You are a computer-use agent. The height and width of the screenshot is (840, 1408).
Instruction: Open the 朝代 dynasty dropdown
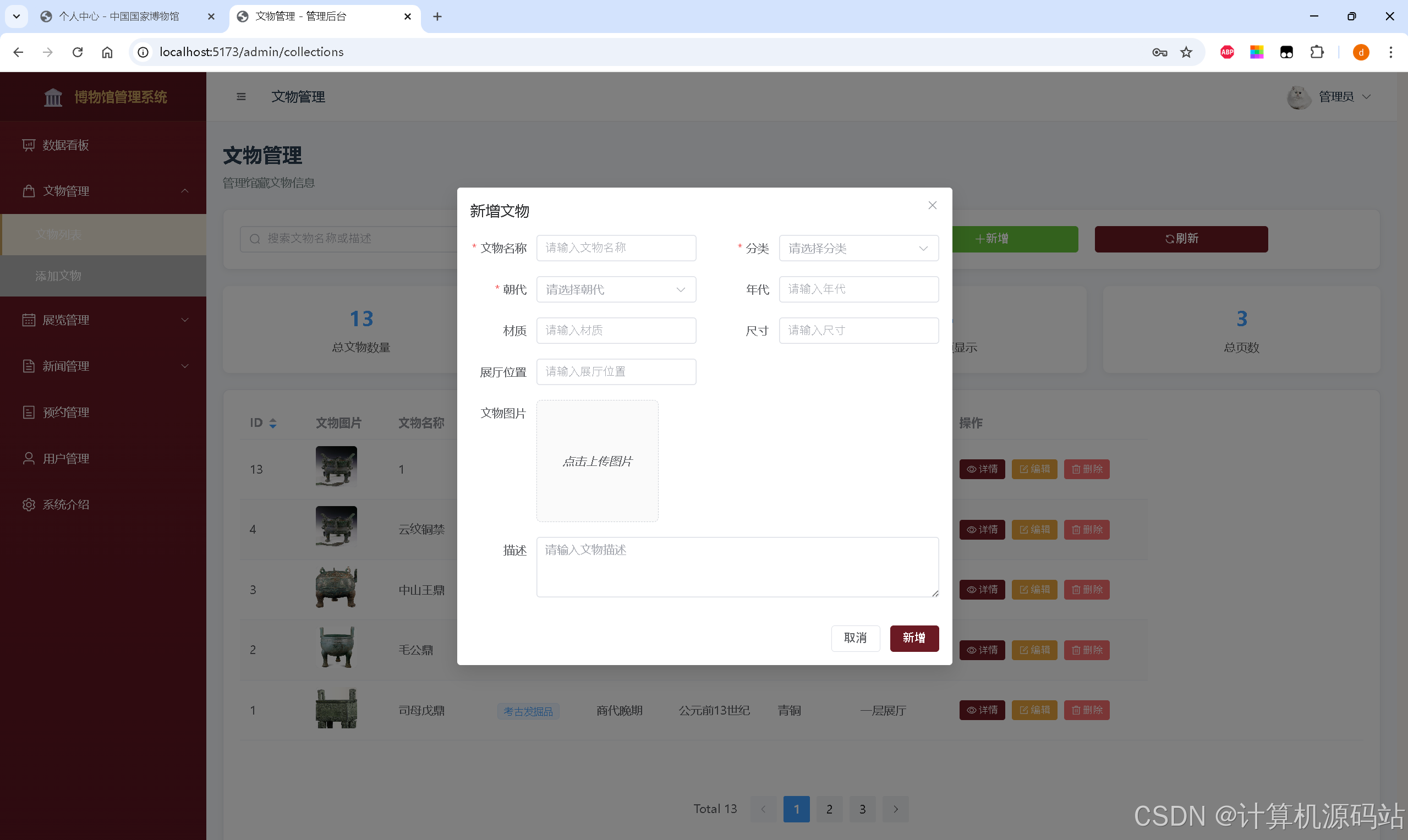coord(616,289)
